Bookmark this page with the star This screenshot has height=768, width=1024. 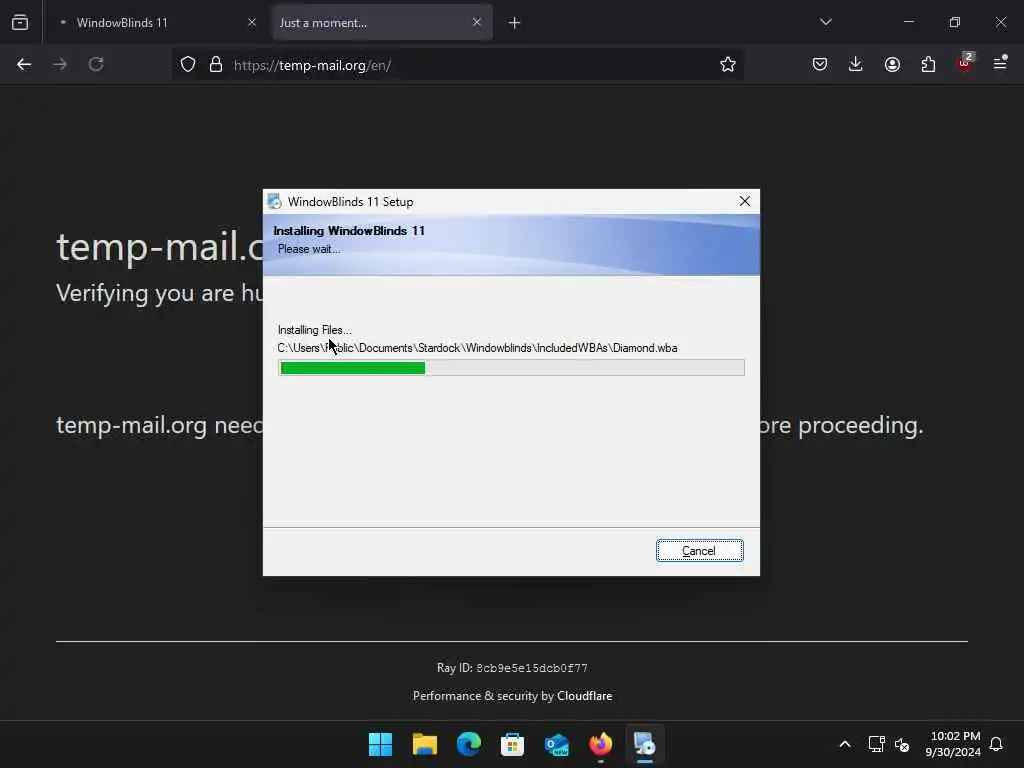pos(728,65)
